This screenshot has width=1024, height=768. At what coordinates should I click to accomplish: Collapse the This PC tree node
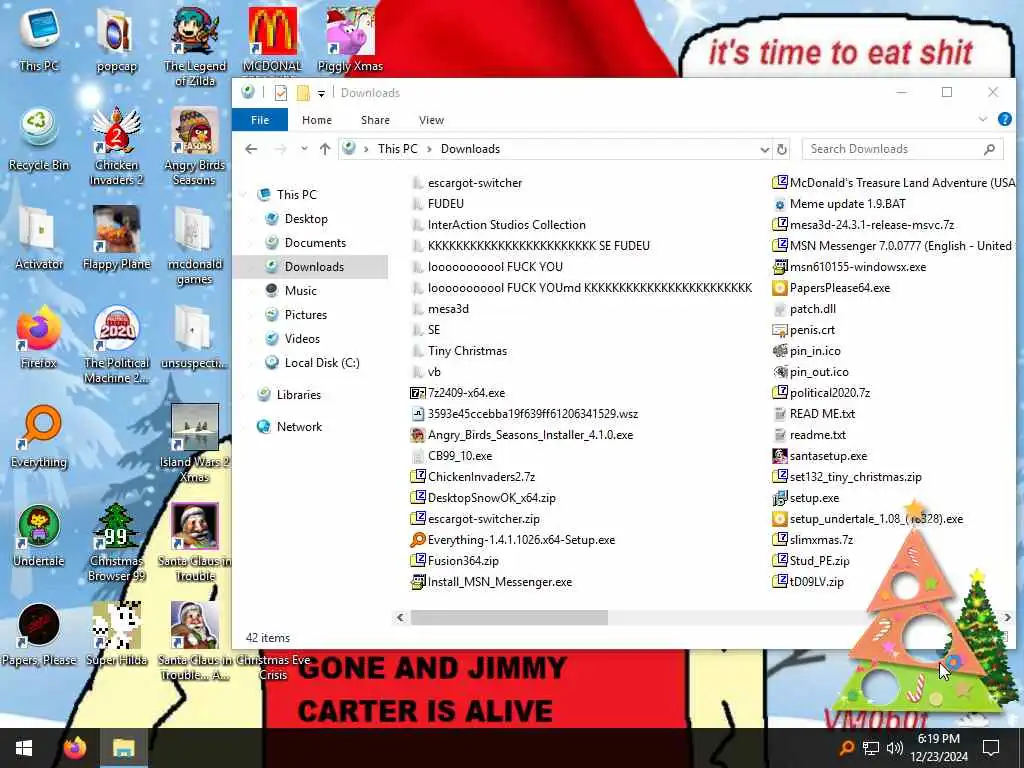(246, 195)
